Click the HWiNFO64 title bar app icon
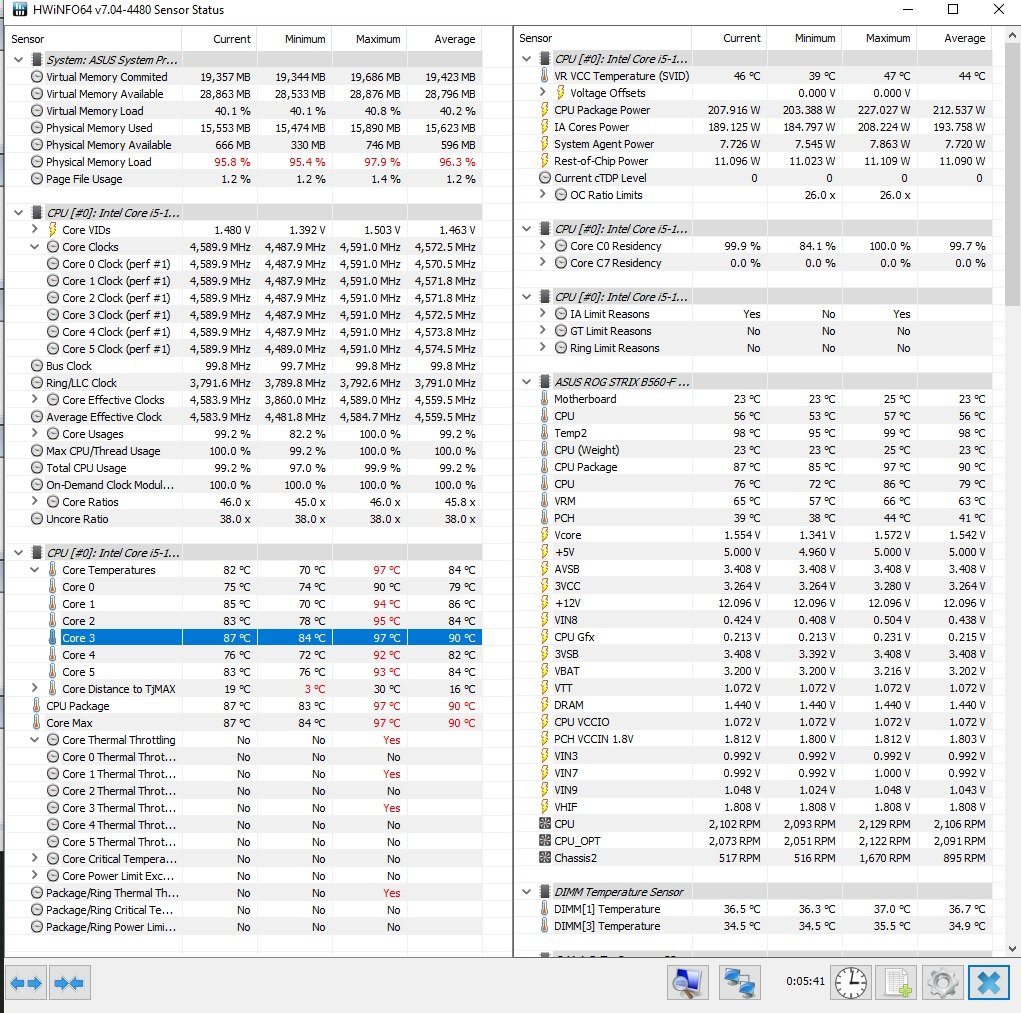Image resolution: width=1021 pixels, height=1013 pixels. [20, 9]
